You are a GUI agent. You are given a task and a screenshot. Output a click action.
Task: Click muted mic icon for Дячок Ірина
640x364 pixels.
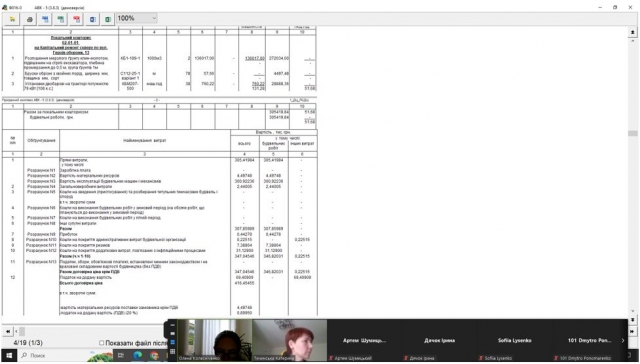[x=406, y=358]
